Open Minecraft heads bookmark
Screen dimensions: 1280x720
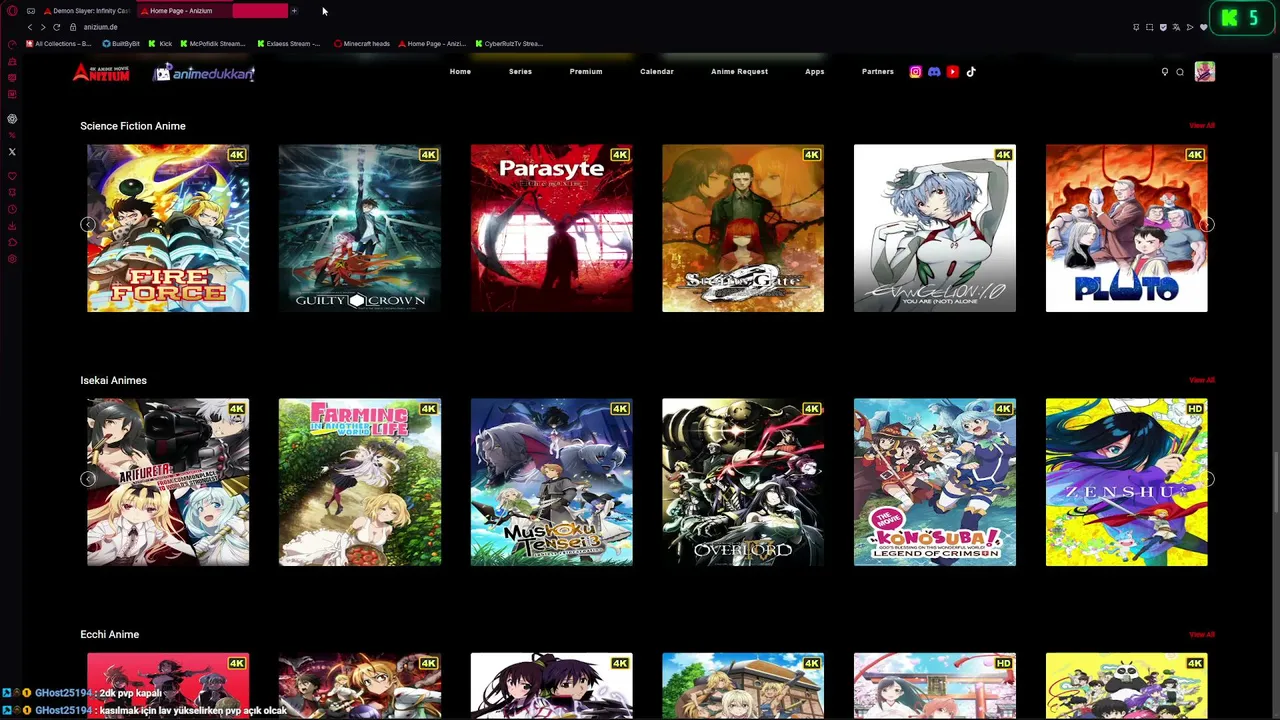click(362, 44)
